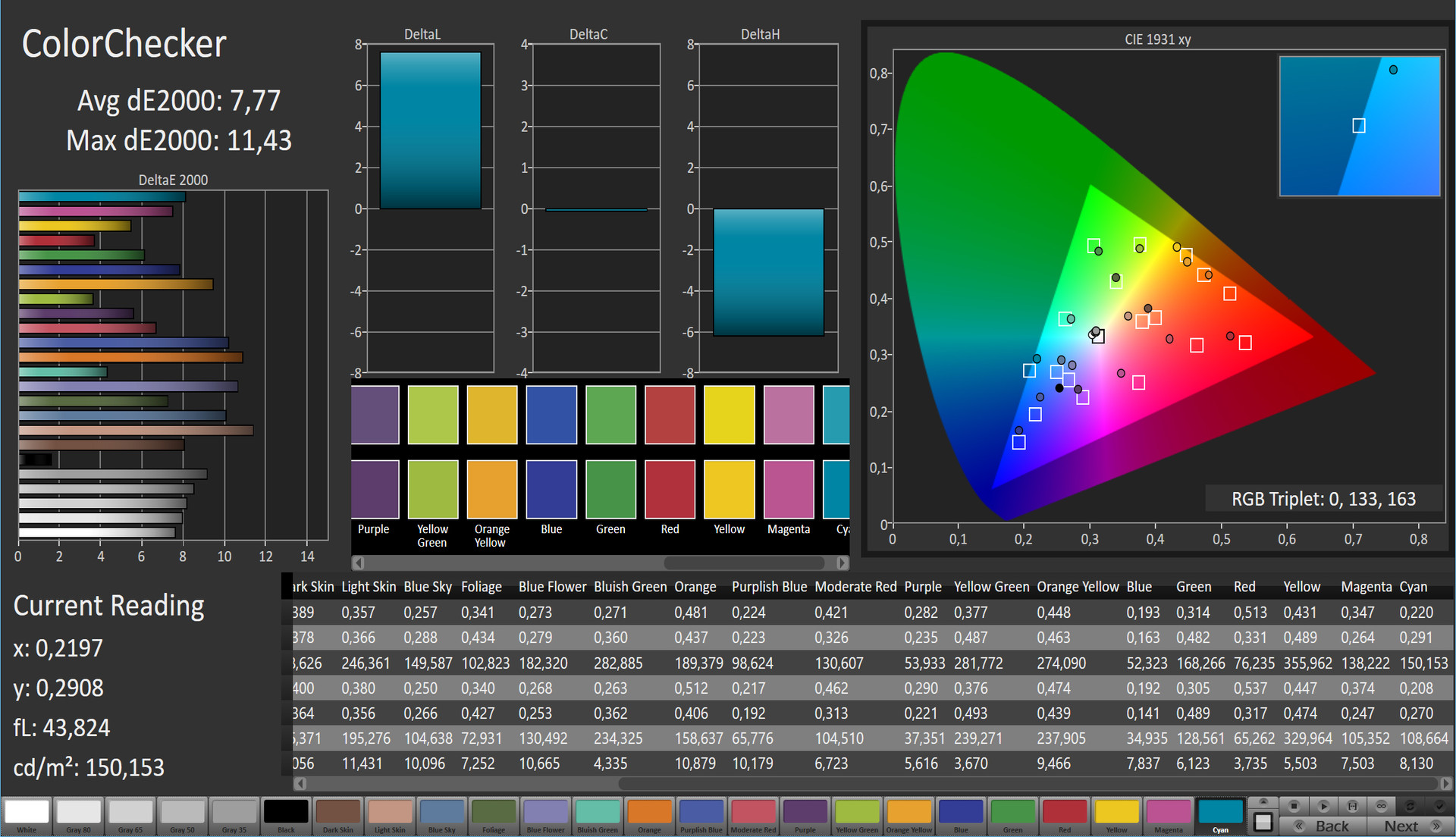Click the up-arrow expander above the white square
This screenshot has height=837, width=1456.
point(1263,802)
